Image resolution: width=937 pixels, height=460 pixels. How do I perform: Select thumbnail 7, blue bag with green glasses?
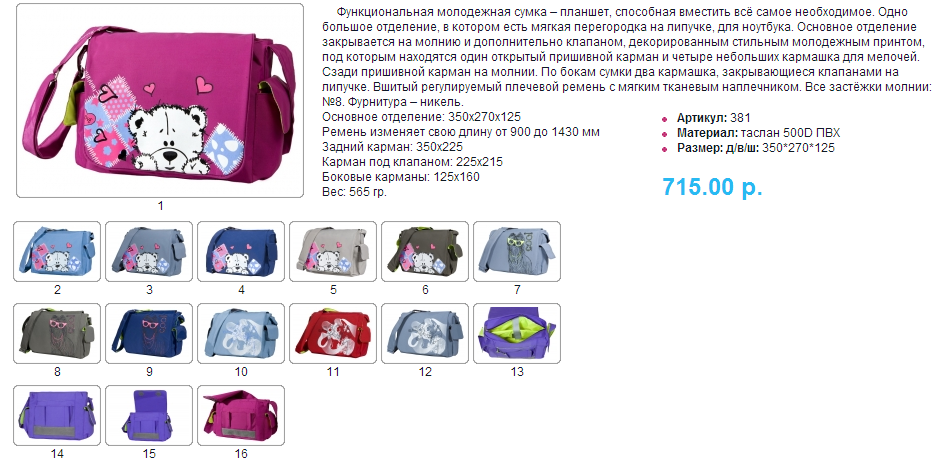(x=518, y=252)
